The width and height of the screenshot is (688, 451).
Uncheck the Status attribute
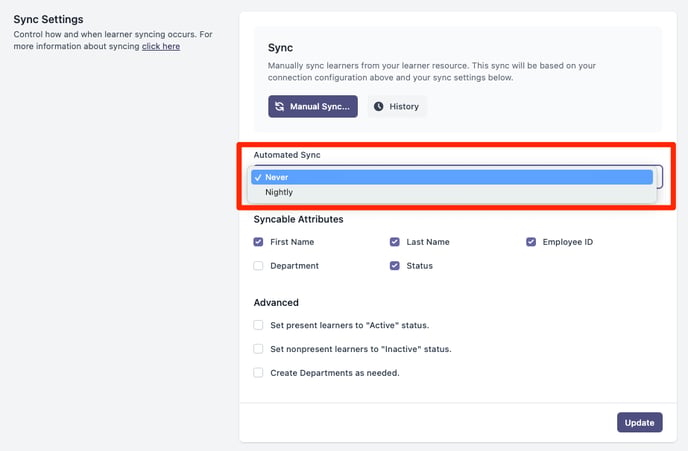[394, 265]
